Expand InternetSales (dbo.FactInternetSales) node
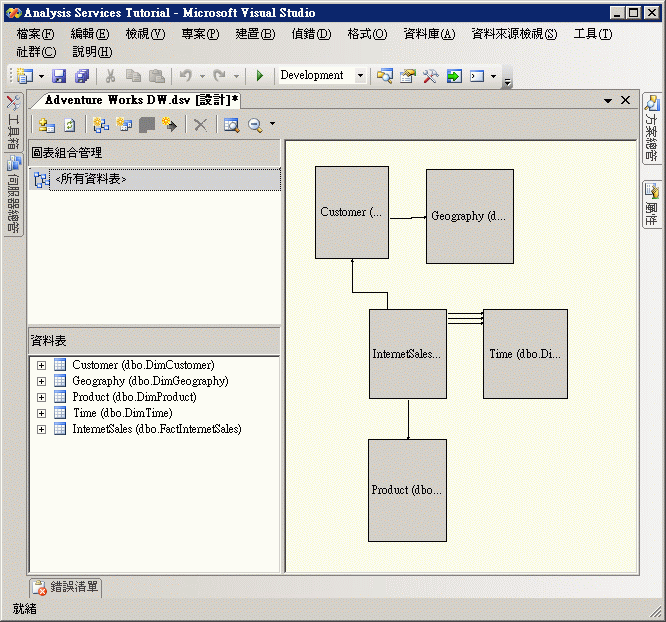The height and width of the screenshot is (622, 666). click(41, 430)
